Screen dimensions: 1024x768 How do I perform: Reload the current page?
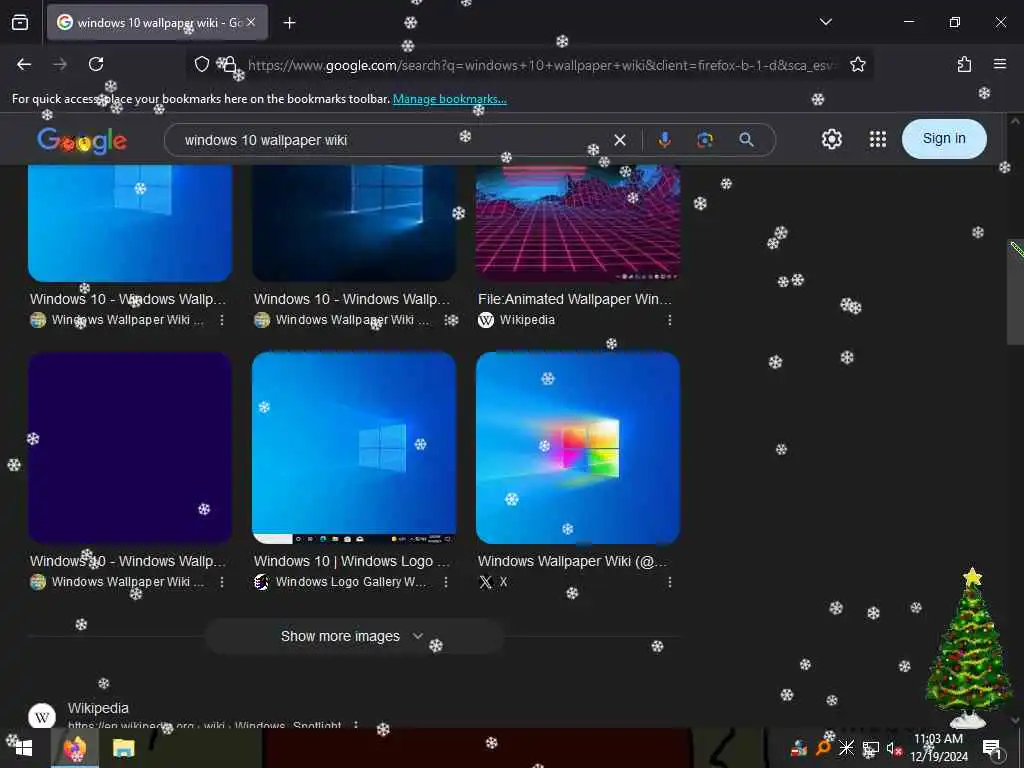coord(96,64)
